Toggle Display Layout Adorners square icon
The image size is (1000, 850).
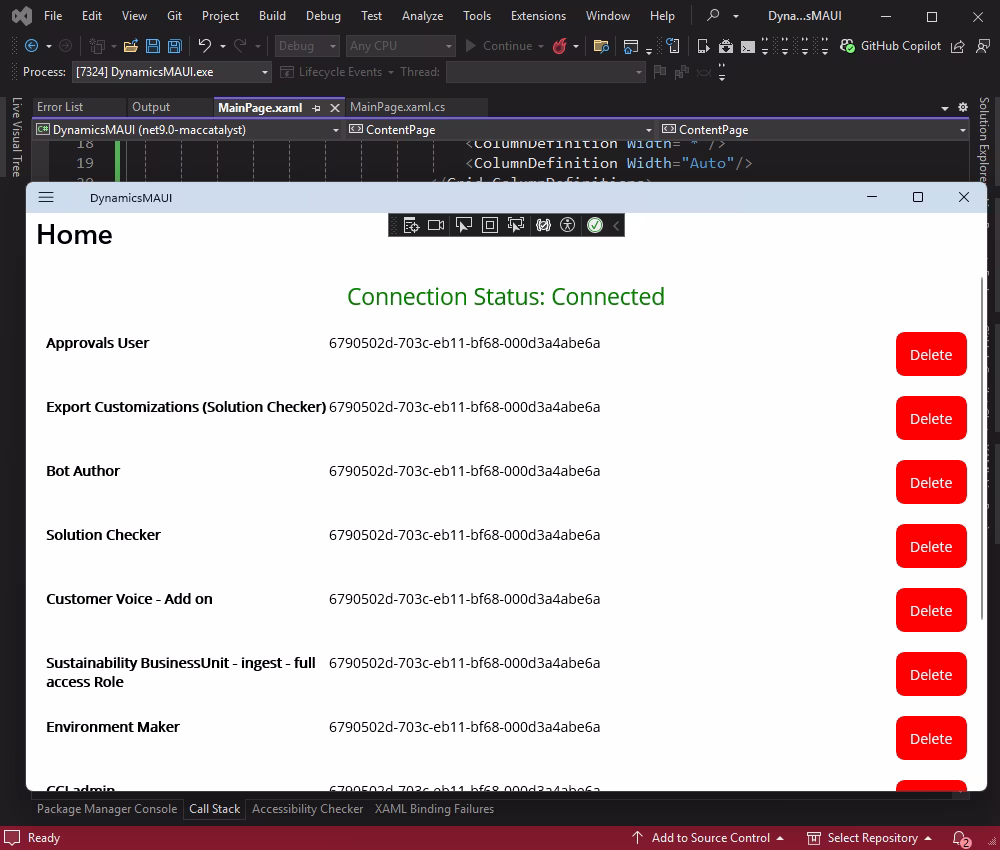point(490,225)
